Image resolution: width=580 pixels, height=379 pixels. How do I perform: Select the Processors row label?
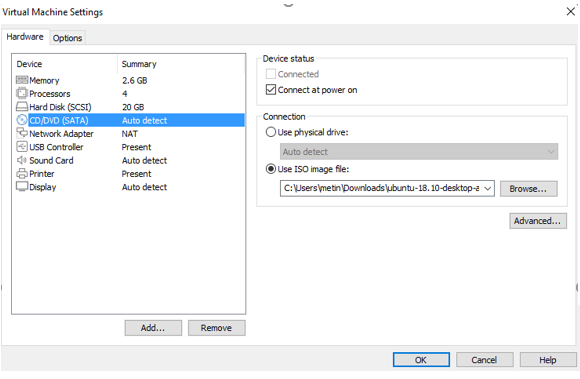coord(50,94)
